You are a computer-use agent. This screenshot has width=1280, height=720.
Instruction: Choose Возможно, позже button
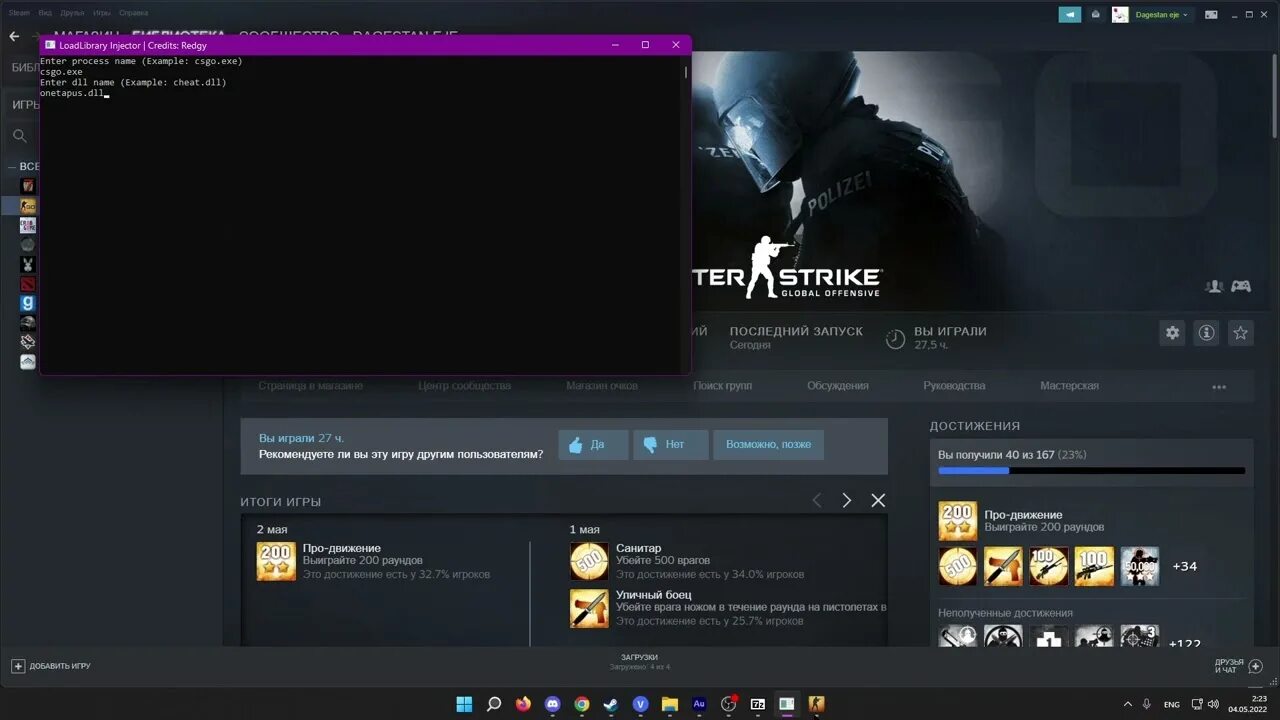768,445
